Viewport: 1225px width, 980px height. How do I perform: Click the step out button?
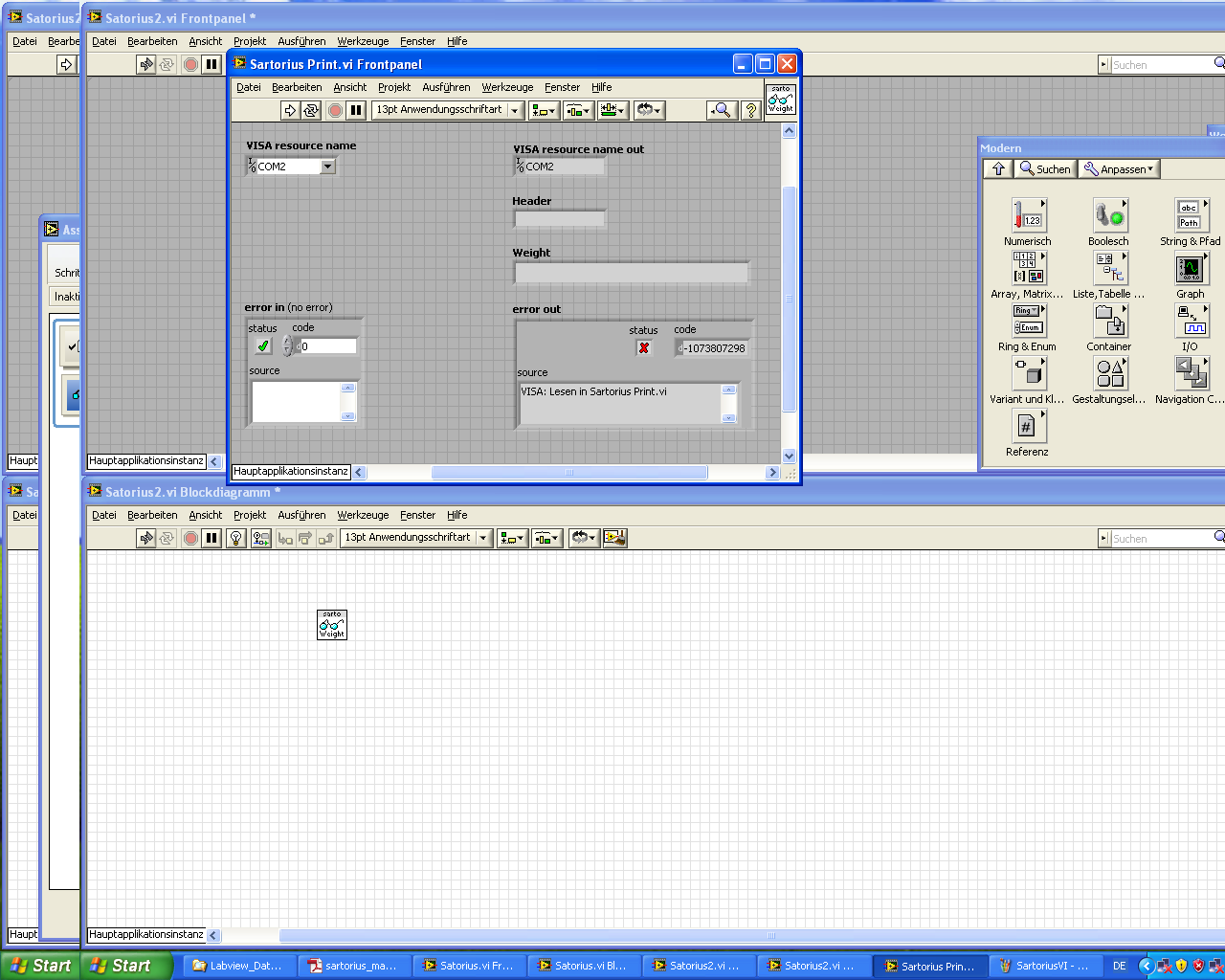click(326, 538)
